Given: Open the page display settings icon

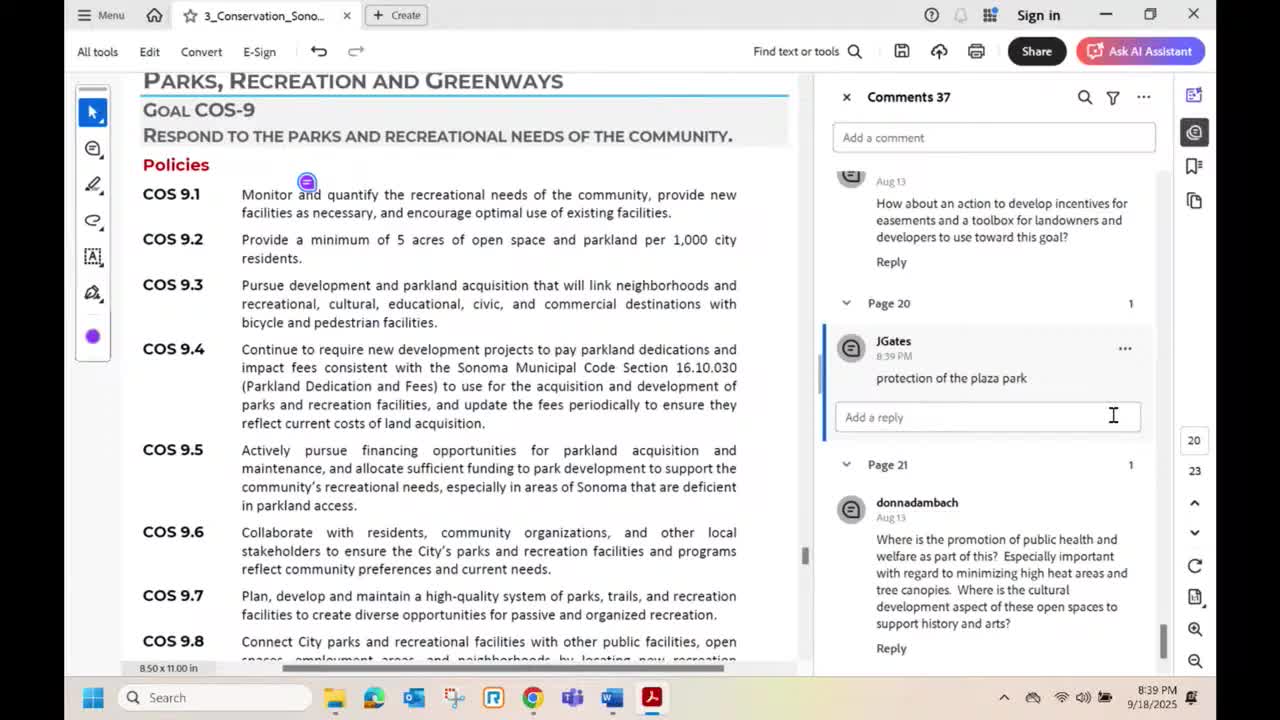Looking at the screenshot, I should [1194, 597].
